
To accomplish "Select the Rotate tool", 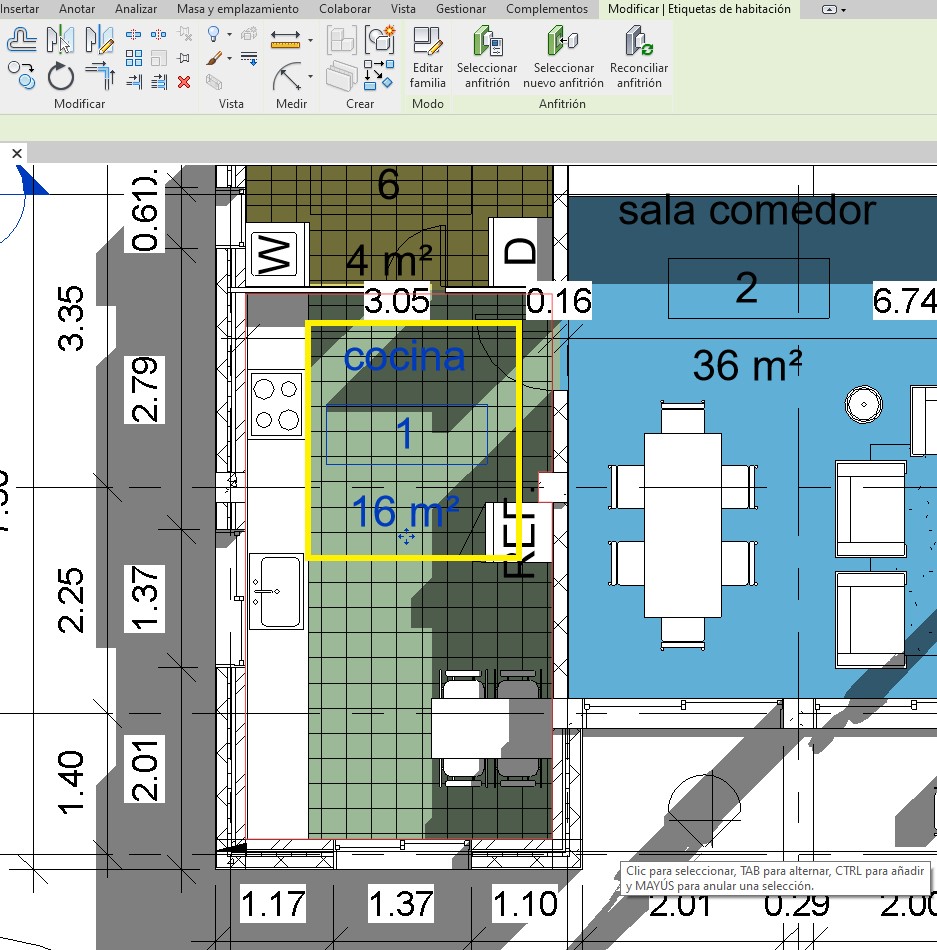I will click(x=61, y=75).
